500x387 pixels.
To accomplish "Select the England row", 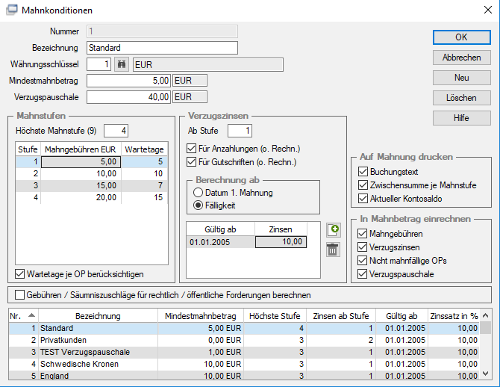I will (244, 375).
